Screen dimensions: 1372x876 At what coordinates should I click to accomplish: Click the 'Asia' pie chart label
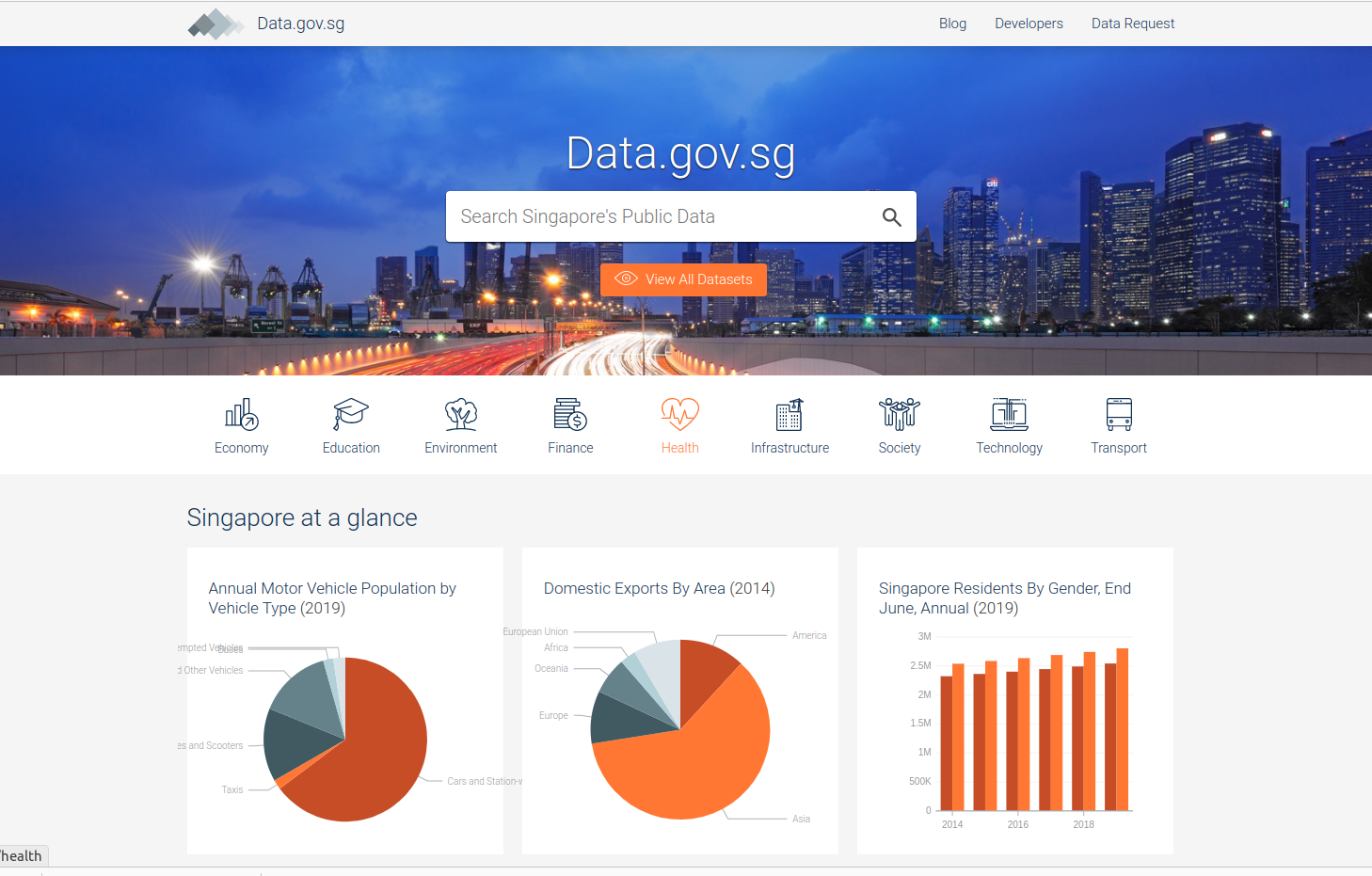click(801, 819)
